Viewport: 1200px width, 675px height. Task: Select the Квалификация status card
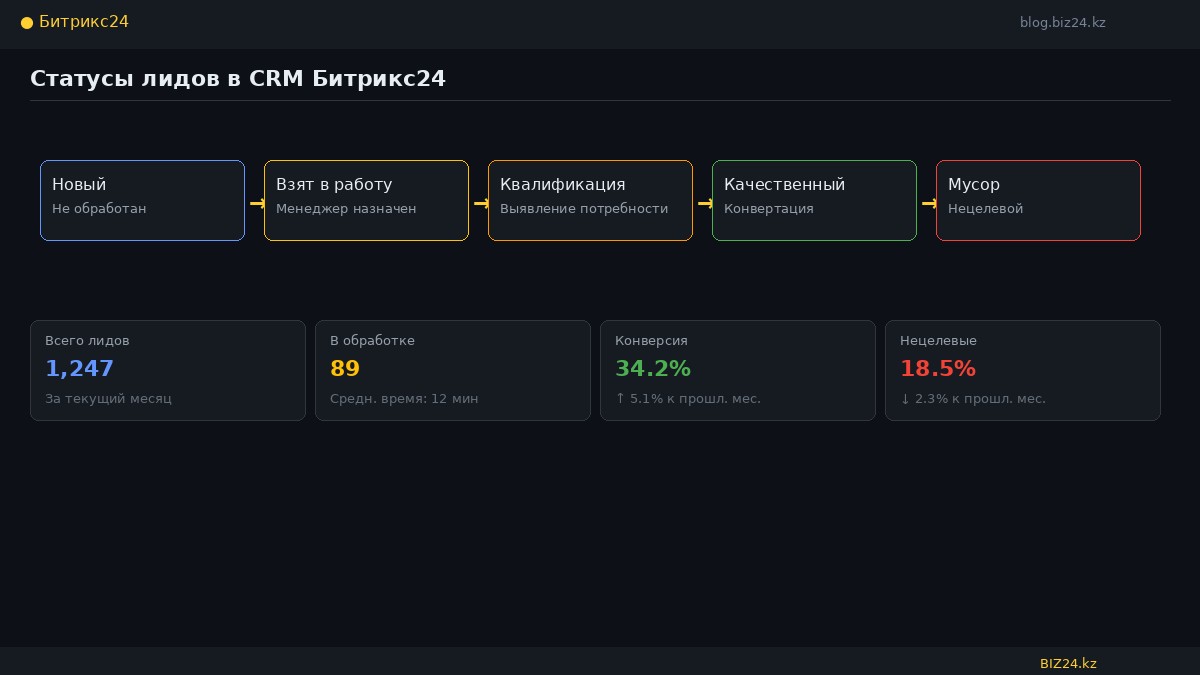click(590, 200)
